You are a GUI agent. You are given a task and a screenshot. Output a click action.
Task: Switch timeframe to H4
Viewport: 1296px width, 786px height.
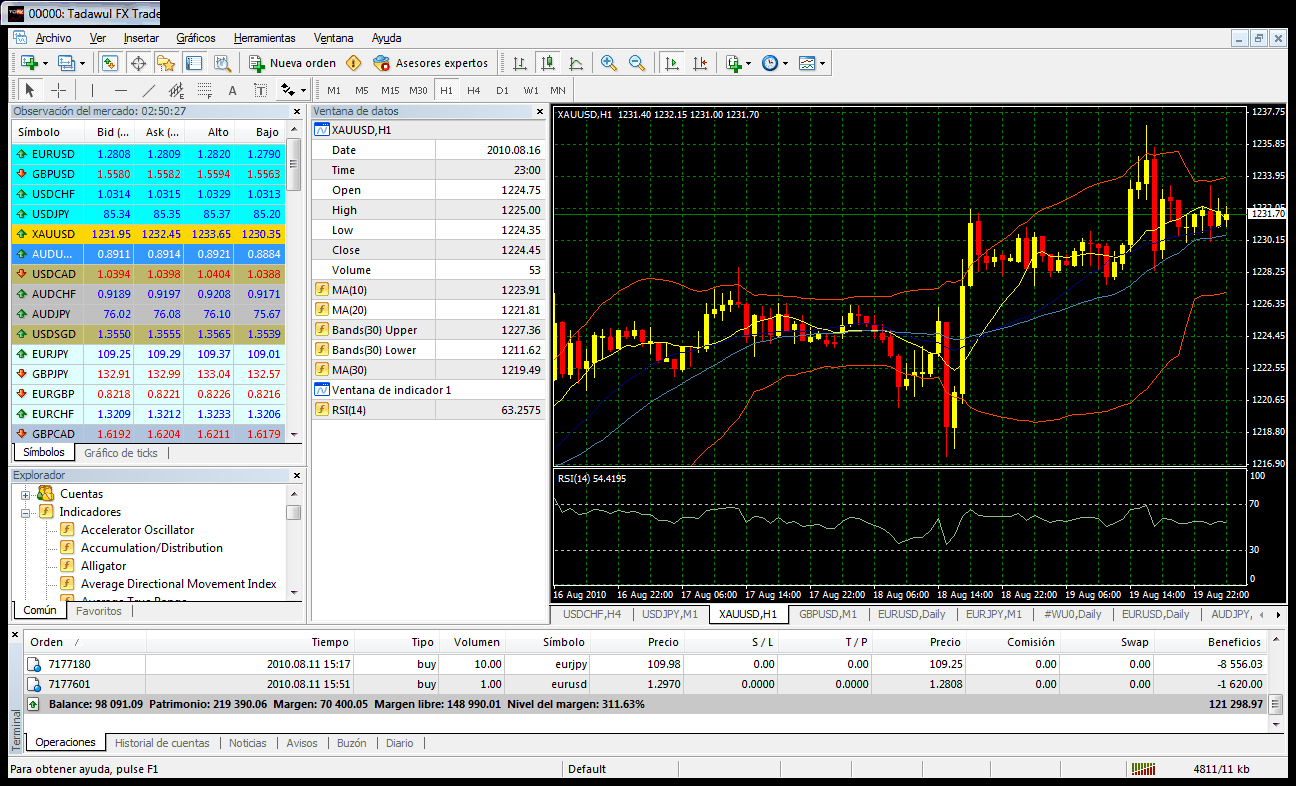point(474,90)
